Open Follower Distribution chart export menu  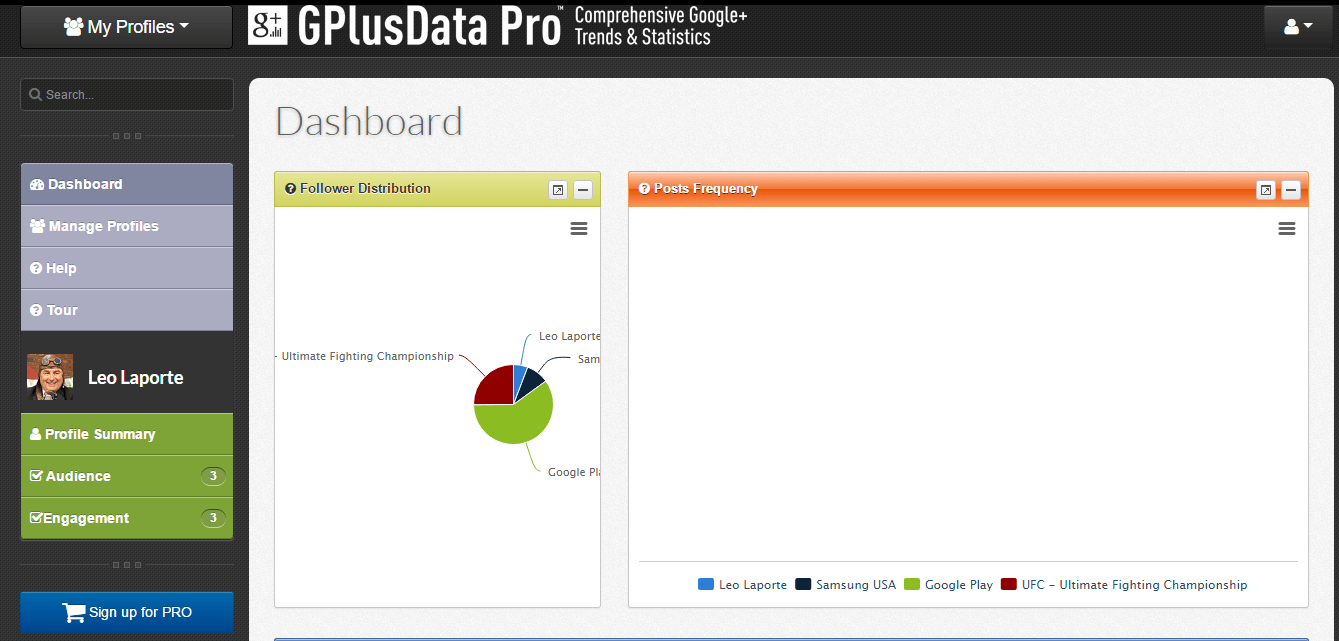click(579, 229)
